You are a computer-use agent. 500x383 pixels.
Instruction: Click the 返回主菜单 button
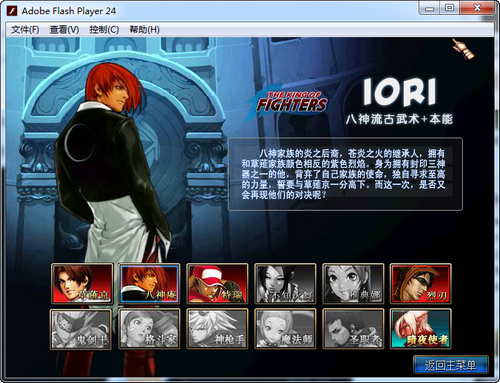[x=451, y=365]
